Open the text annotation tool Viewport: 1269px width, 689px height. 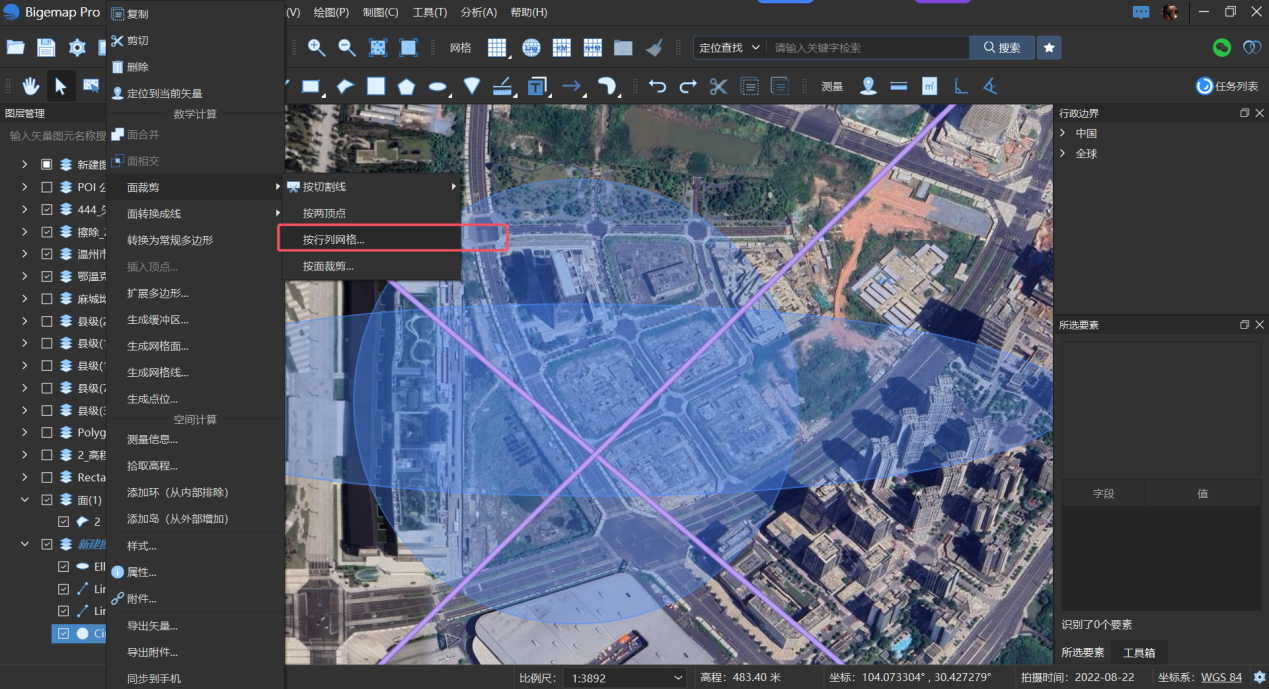click(536, 86)
